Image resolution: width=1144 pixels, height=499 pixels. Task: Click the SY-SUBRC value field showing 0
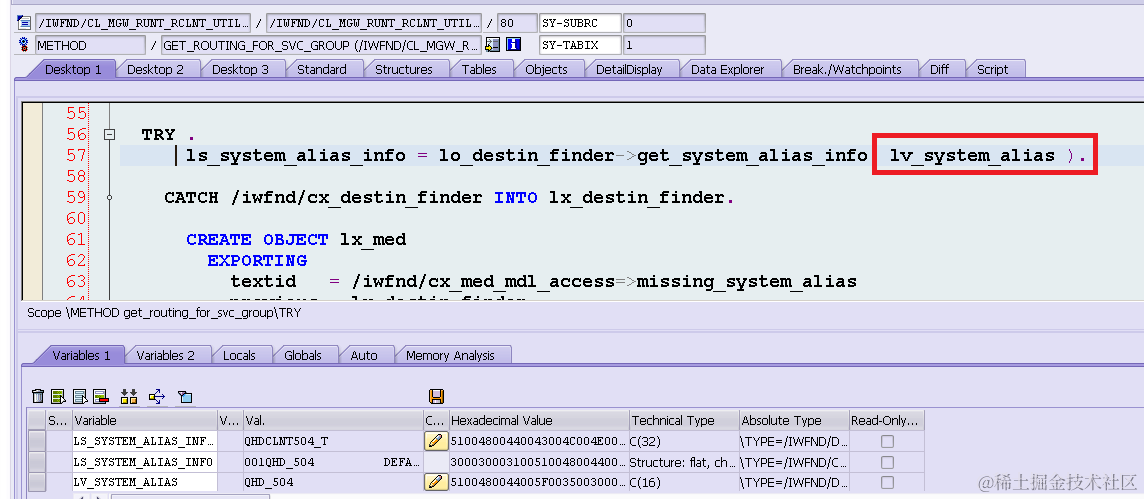[664, 23]
